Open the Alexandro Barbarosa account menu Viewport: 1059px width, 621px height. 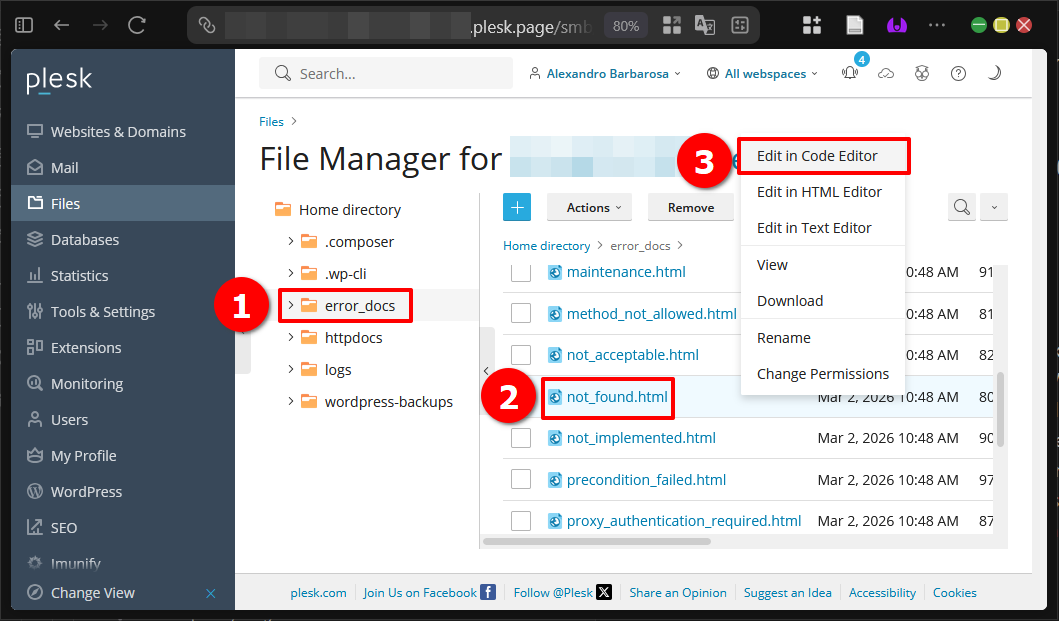pos(604,74)
